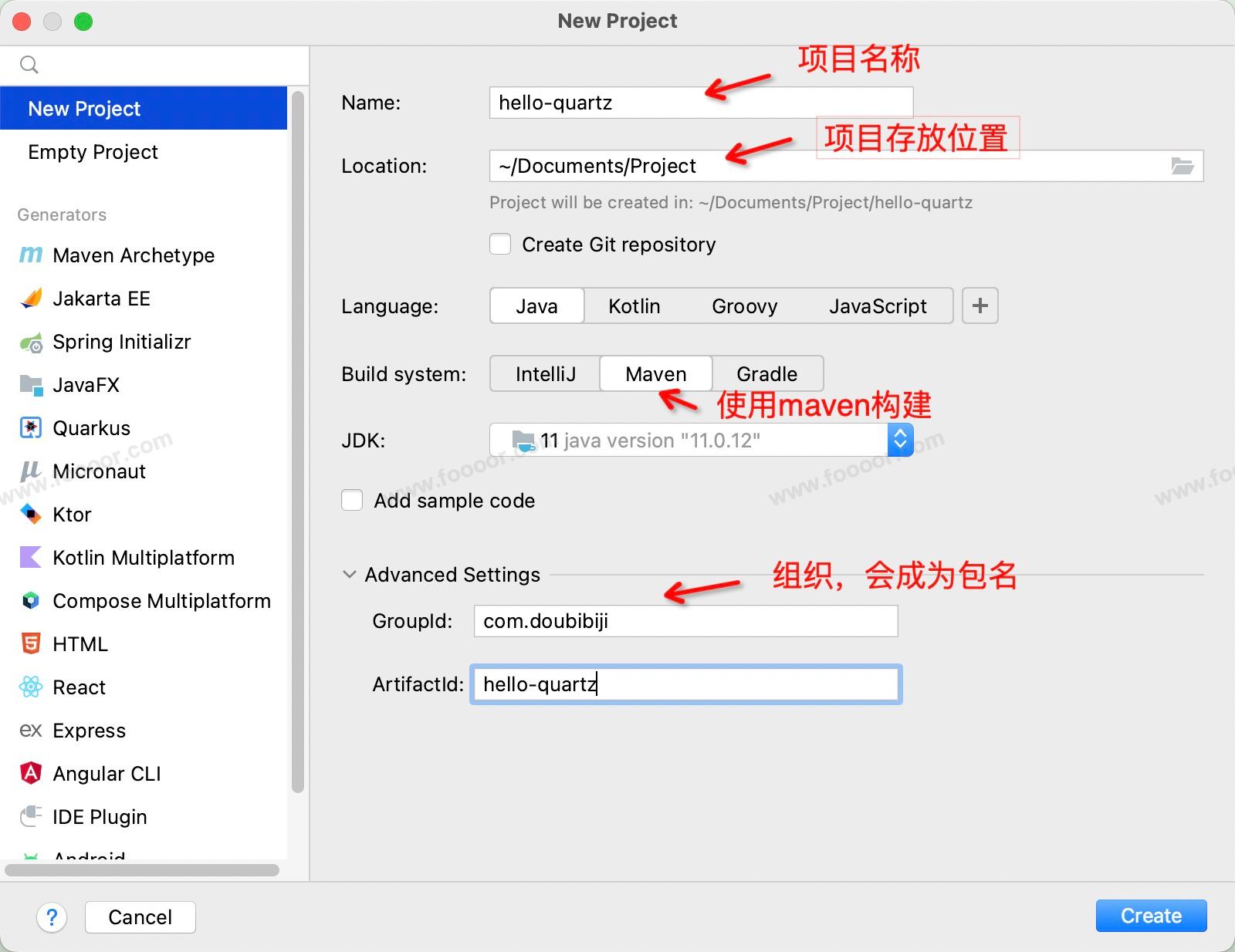The image size is (1235, 952).
Task: Collapse the Advanced Settings section
Action: (x=350, y=575)
